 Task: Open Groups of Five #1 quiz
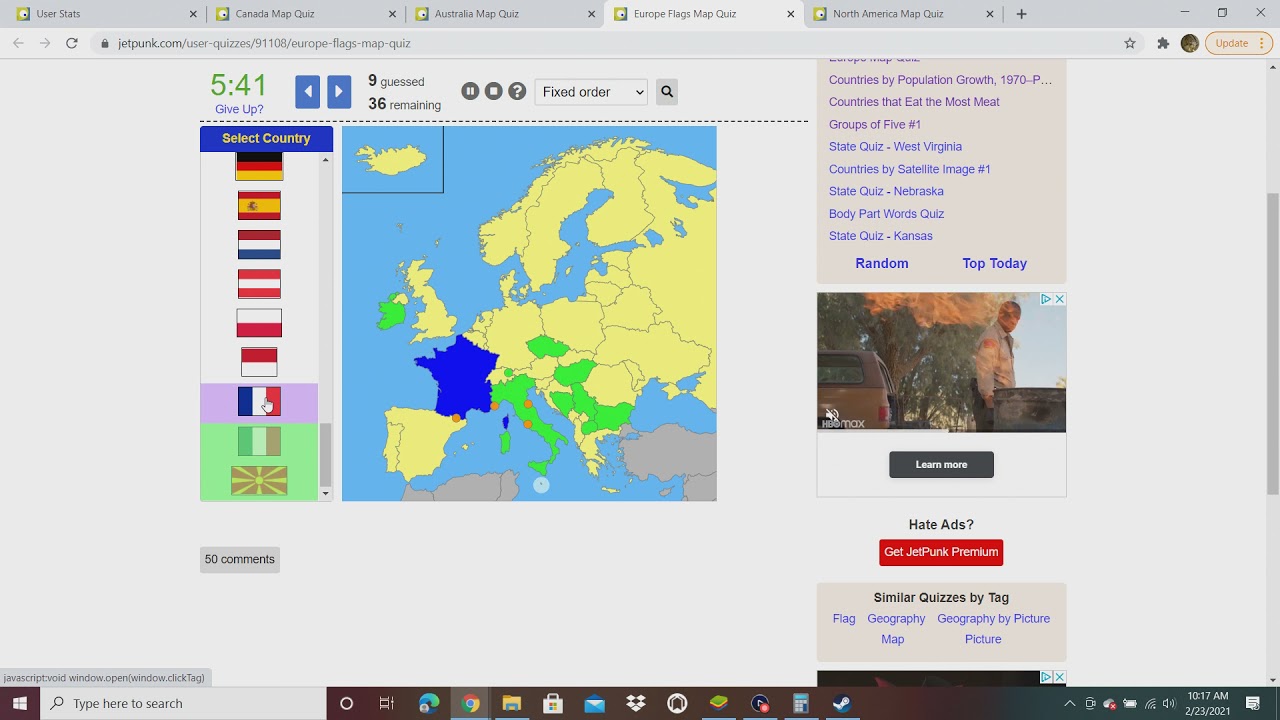pos(875,125)
